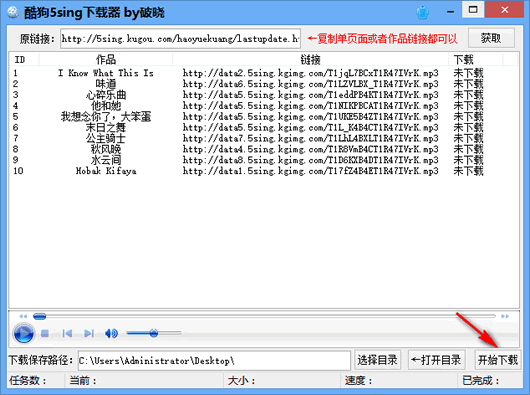Image resolution: width=530 pixels, height=395 pixels.
Task: Skip to the previous track
Action: pyautogui.click(x=67, y=334)
